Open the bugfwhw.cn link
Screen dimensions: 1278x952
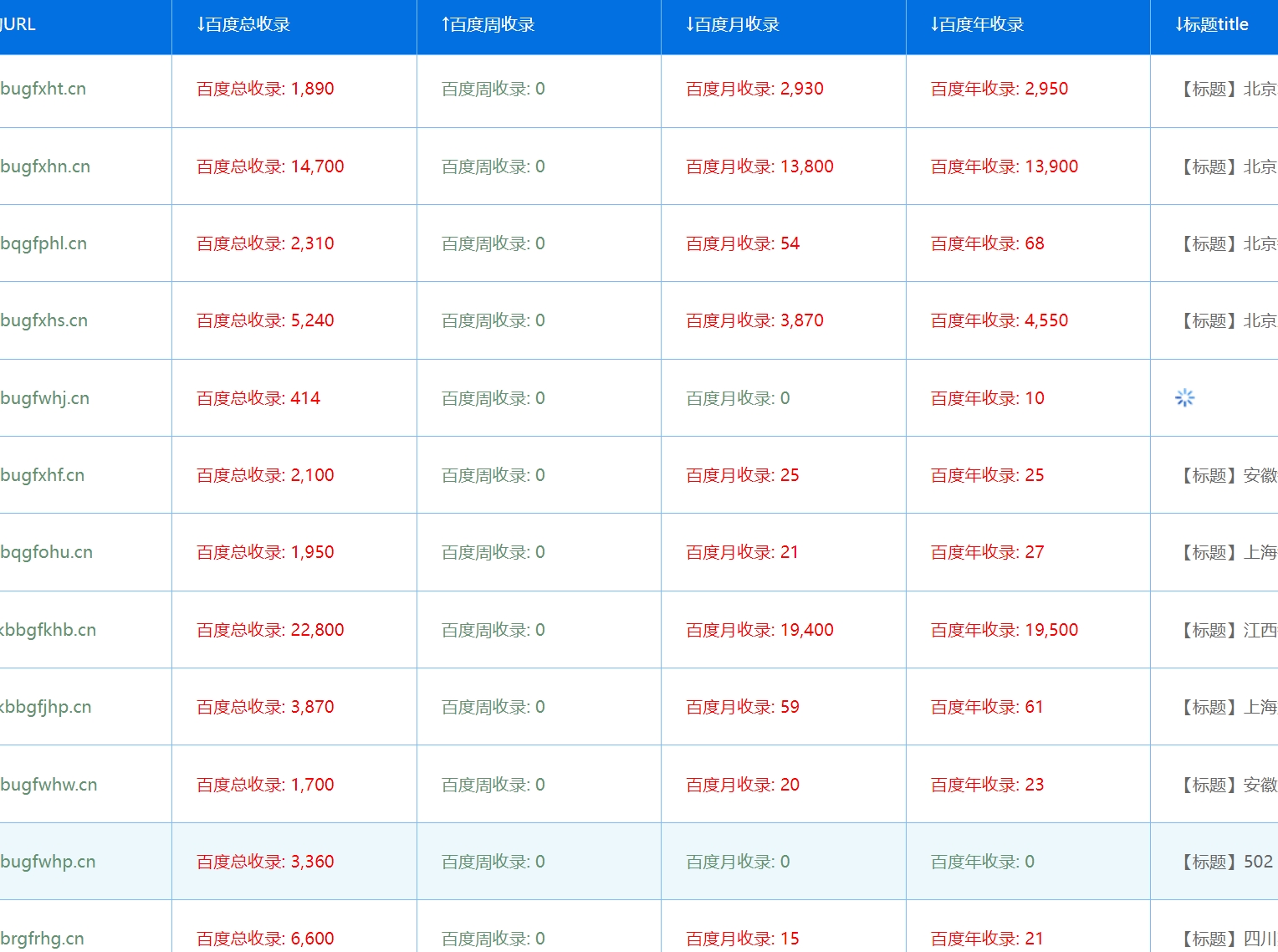coord(49,785)
